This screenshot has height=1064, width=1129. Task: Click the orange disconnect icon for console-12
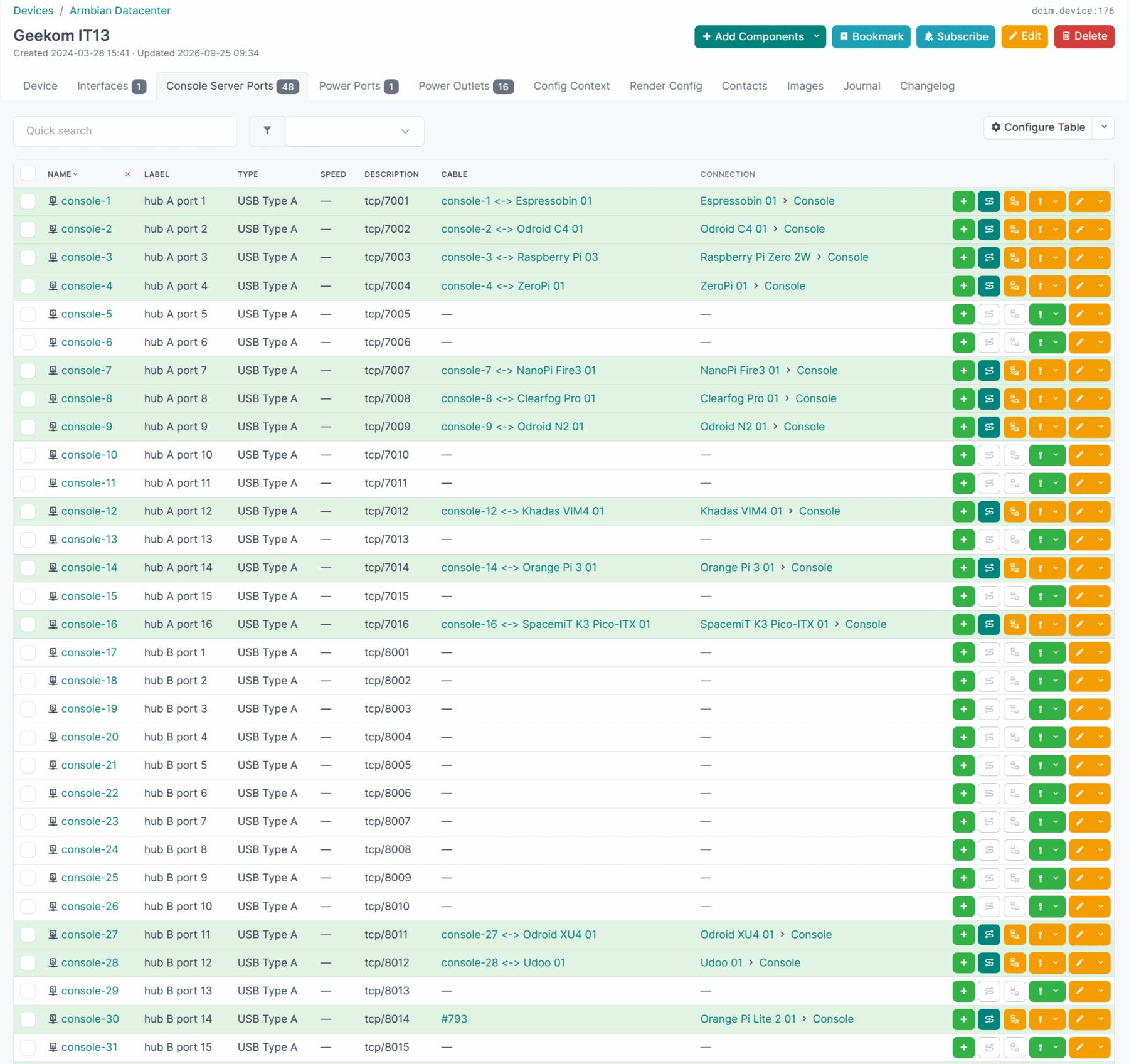[x=1014, y=512]
